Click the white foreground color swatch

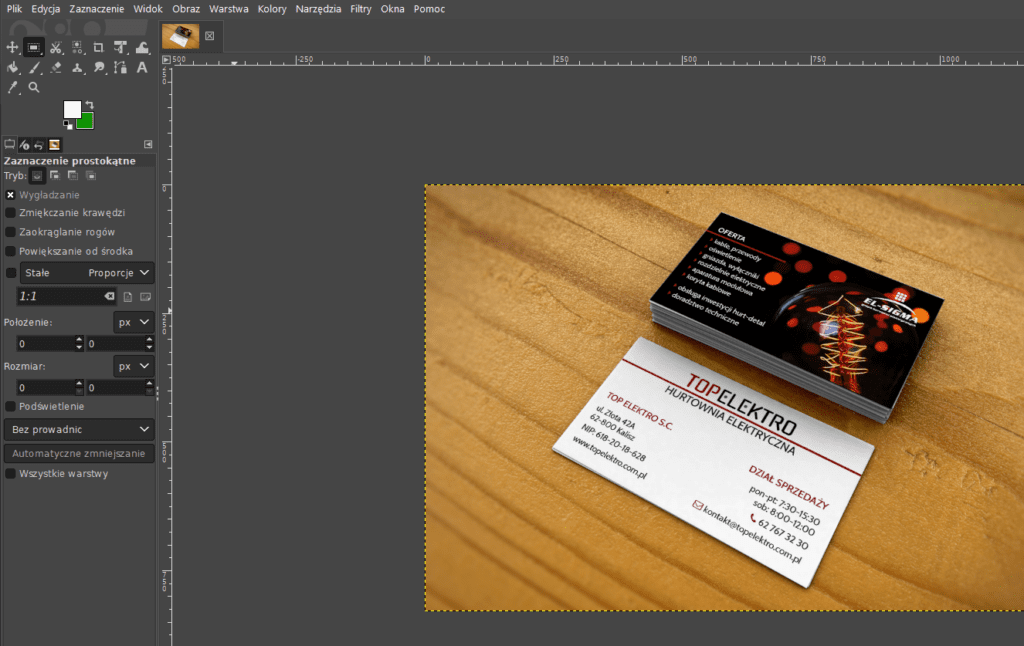[x=71, y=108]
